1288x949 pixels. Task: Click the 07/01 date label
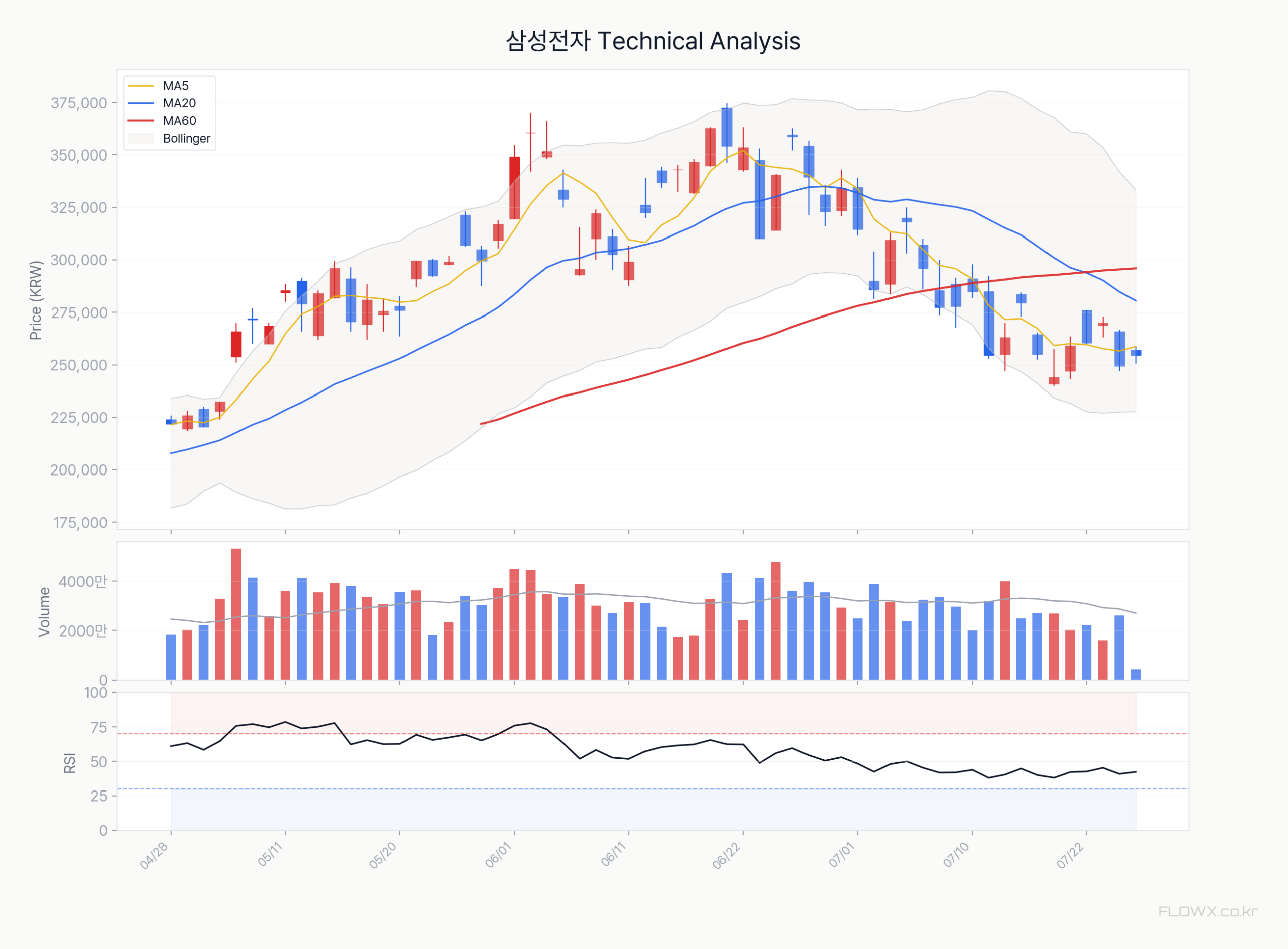tap(842, 855)
